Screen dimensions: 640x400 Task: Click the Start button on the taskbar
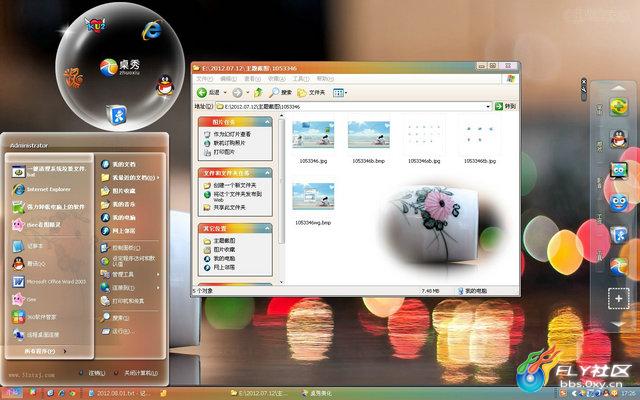click(x=11, y=393)
